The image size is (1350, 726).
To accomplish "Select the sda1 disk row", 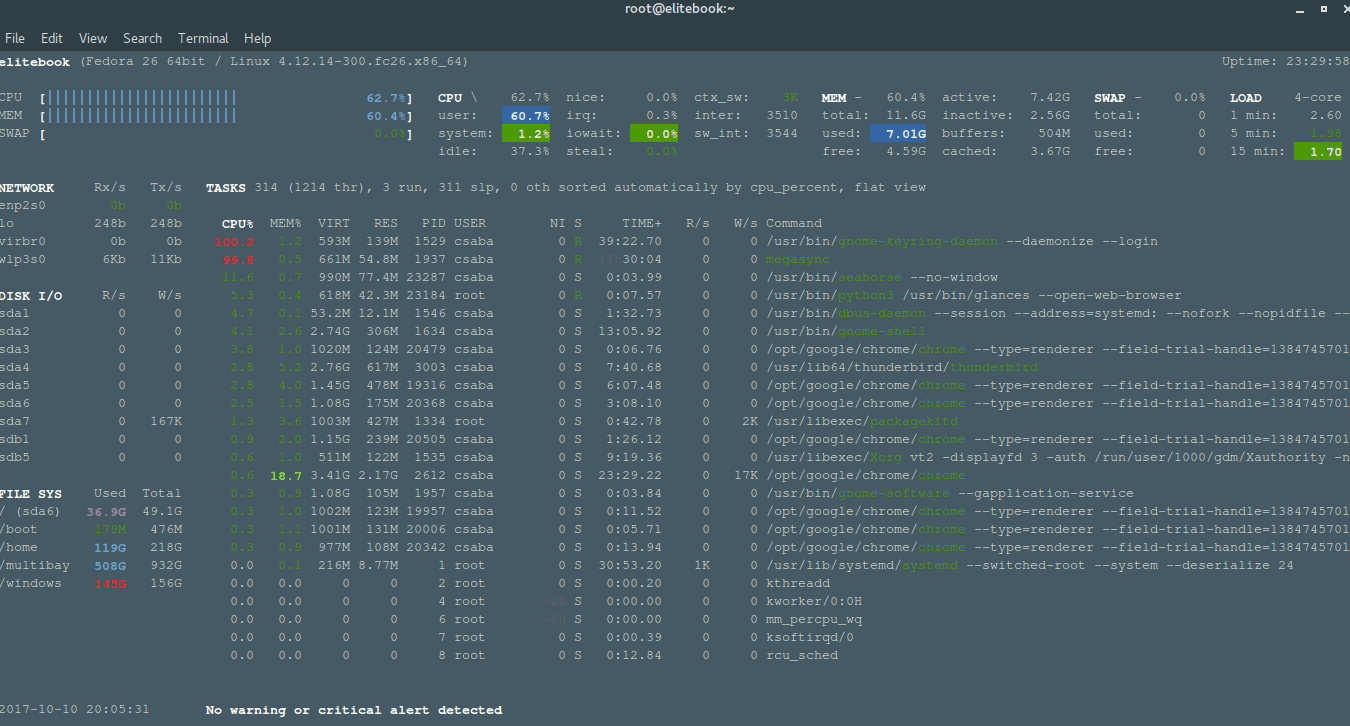I will tap(91, 314).
